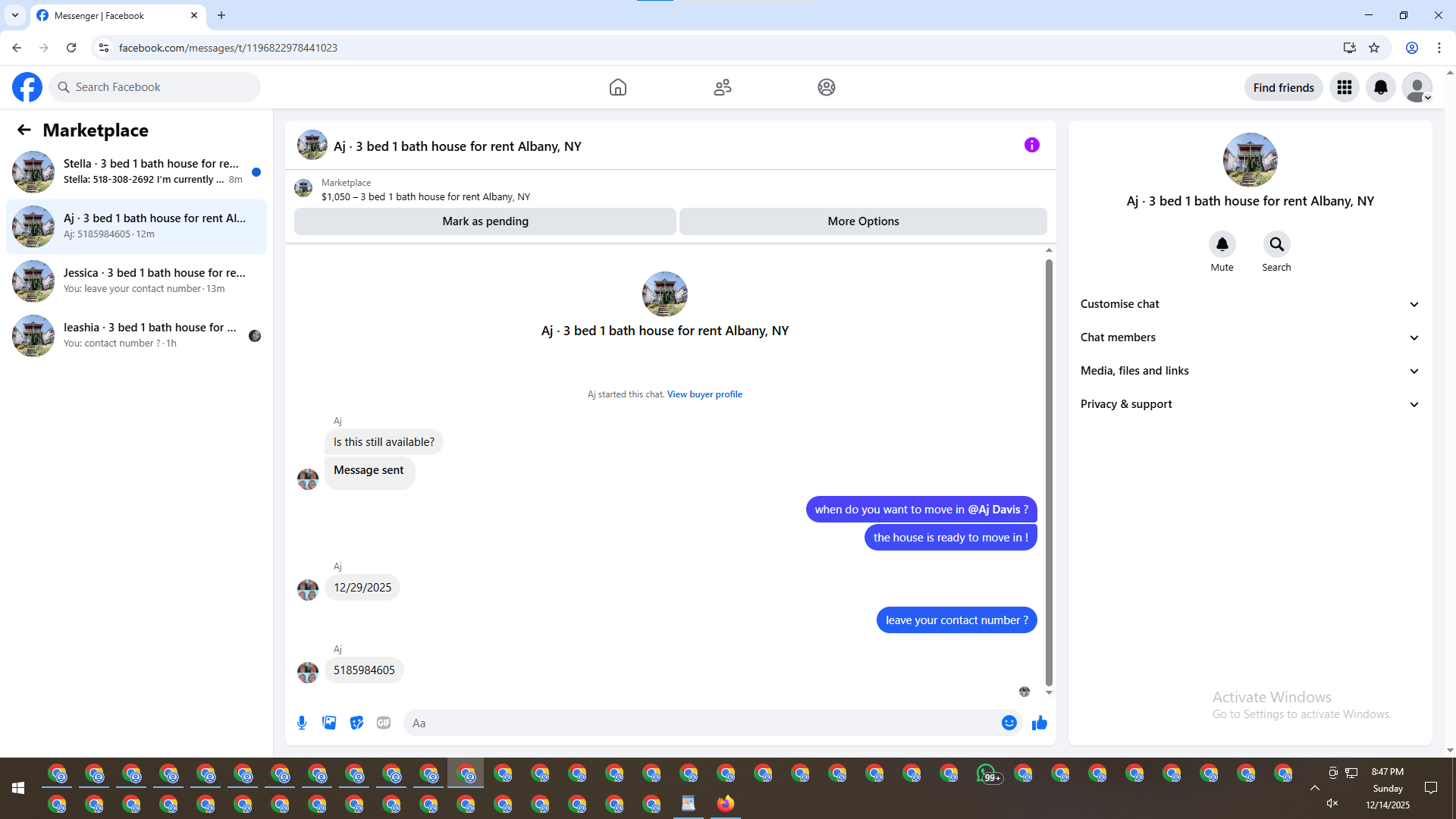Expand the Chat members section
The image size is (1456, 819).
[1249, 337]
